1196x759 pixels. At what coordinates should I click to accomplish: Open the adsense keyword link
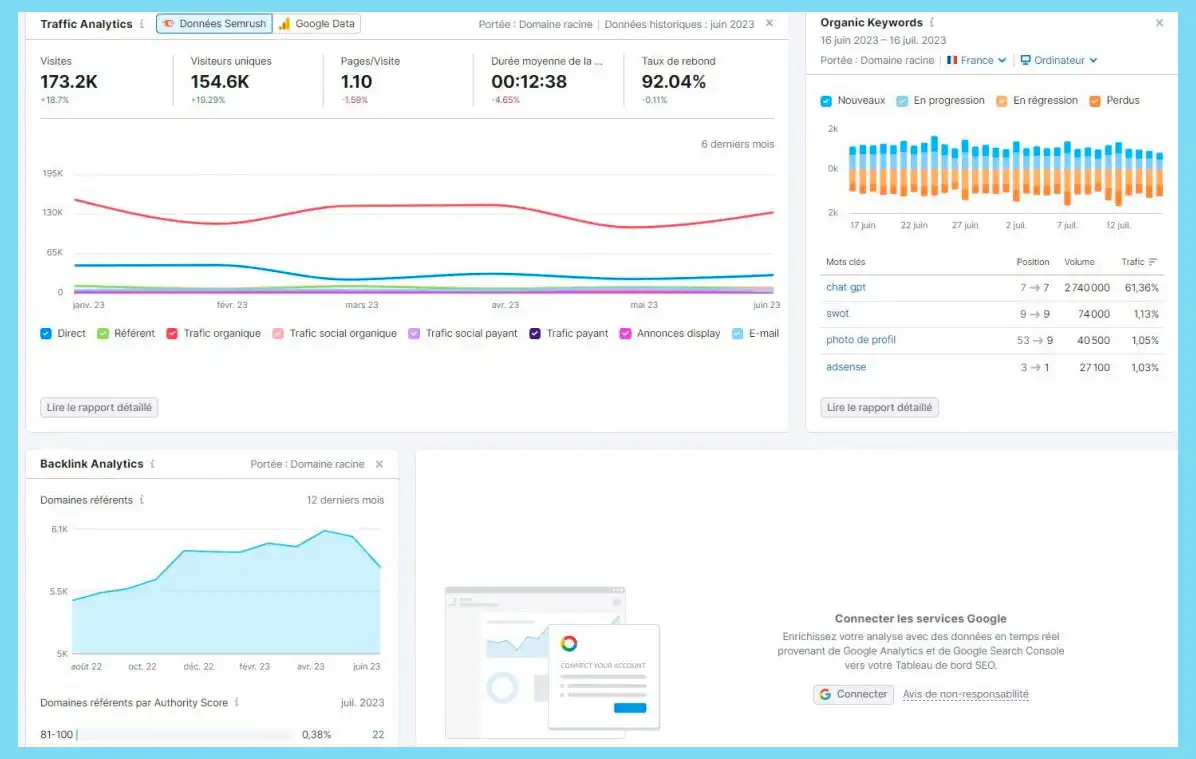point(846,367)
